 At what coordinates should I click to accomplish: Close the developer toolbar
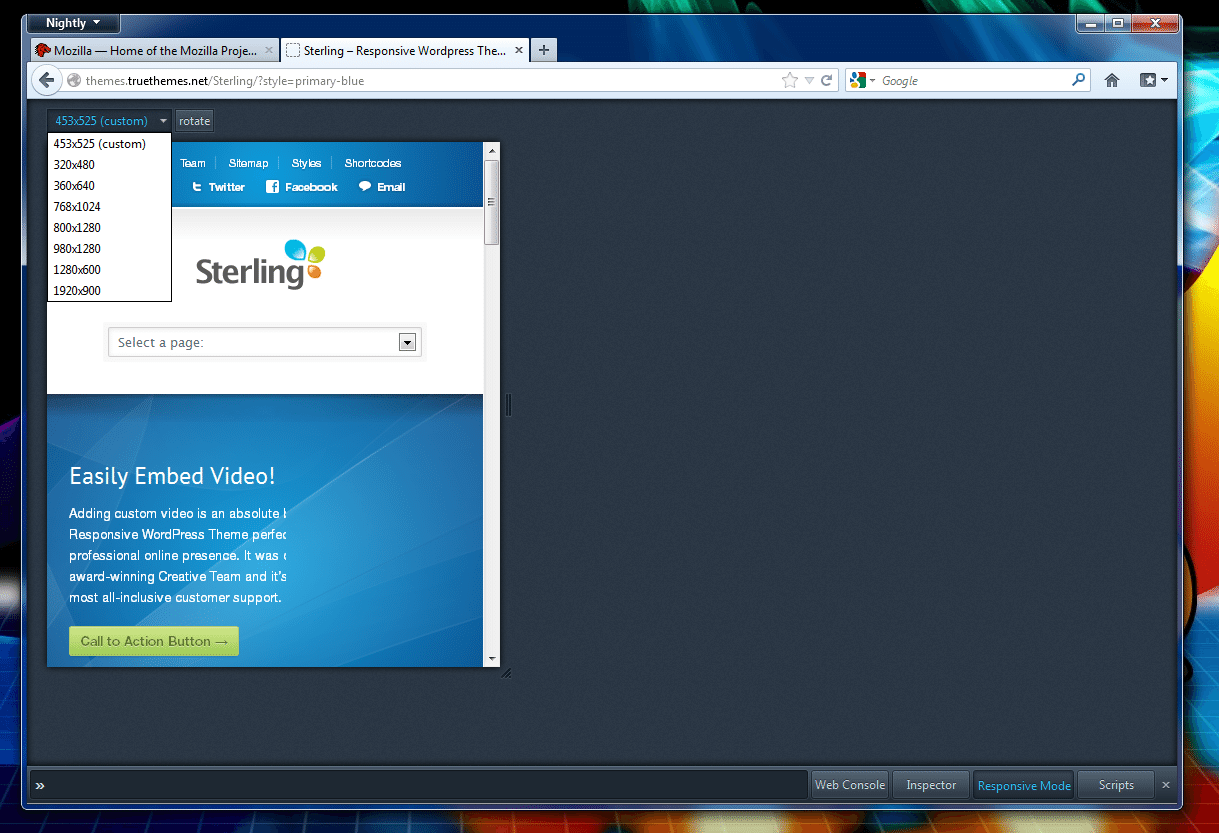(1165, 785)
